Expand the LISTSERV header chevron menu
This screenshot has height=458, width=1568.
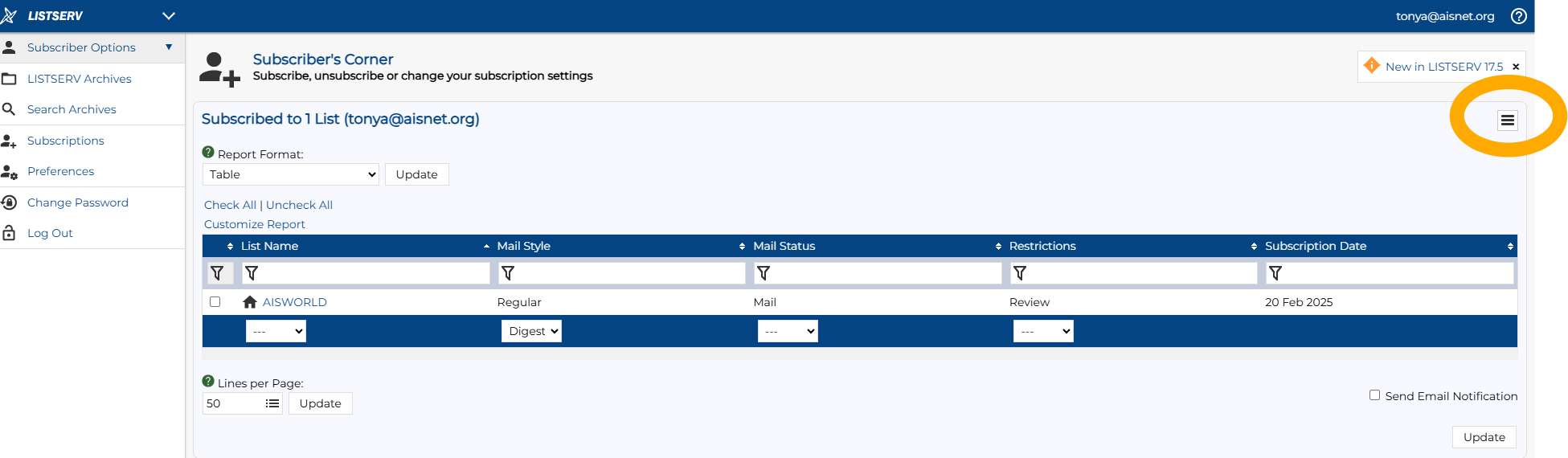coord(169,16)
